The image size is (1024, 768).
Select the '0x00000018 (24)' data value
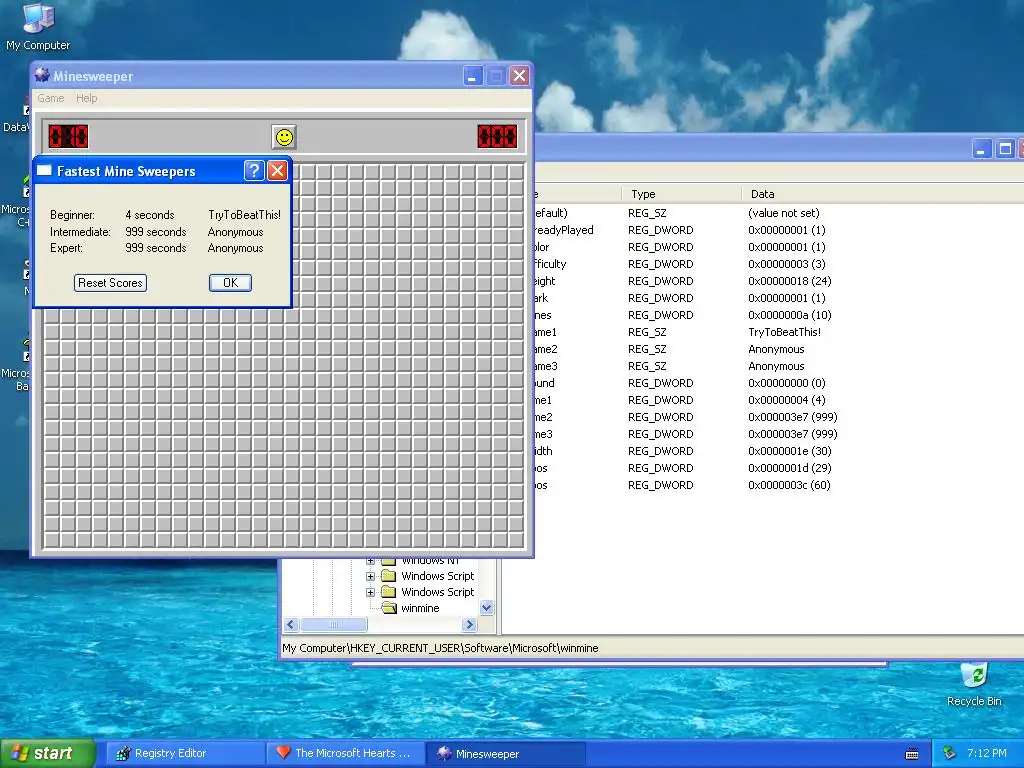790,281
